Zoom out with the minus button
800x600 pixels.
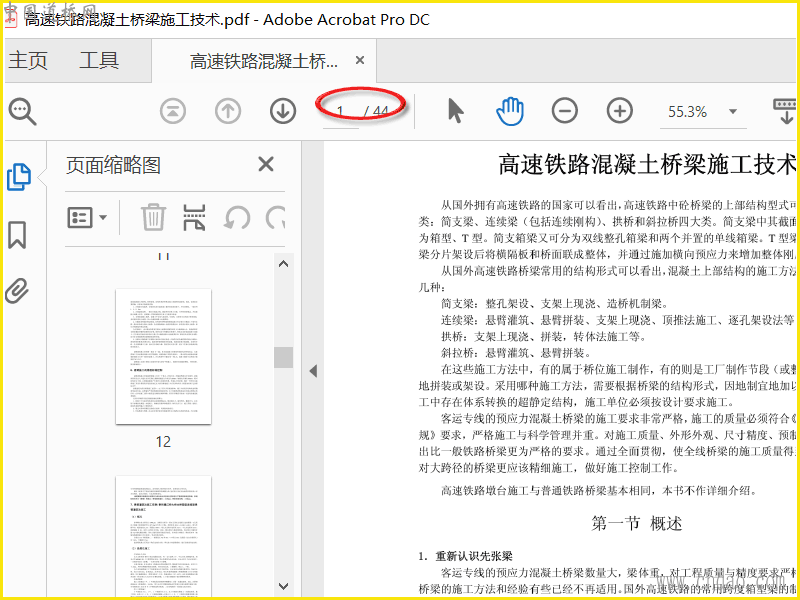[565, 111]
